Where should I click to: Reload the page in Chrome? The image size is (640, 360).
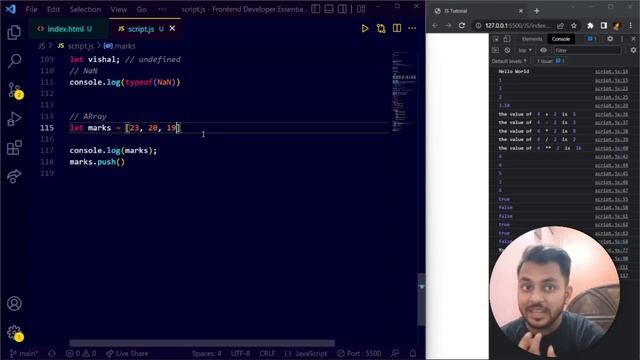pos(462,25)
